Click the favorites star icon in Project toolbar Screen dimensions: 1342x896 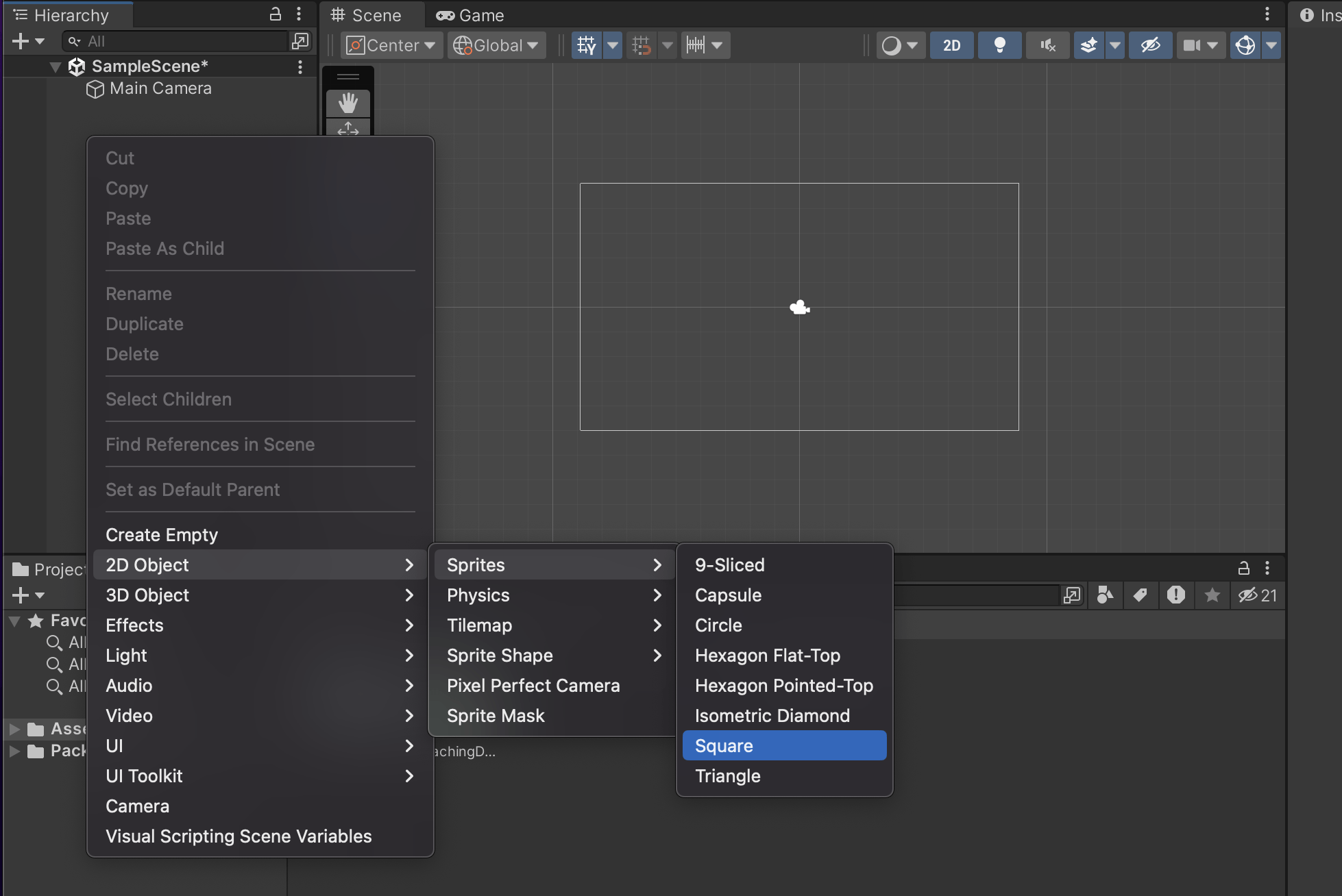(1212, 595)
